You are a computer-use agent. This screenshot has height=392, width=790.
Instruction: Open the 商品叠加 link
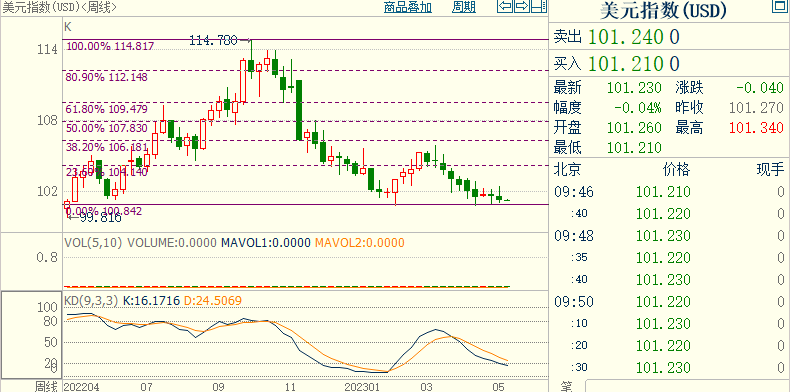point(408,7)
